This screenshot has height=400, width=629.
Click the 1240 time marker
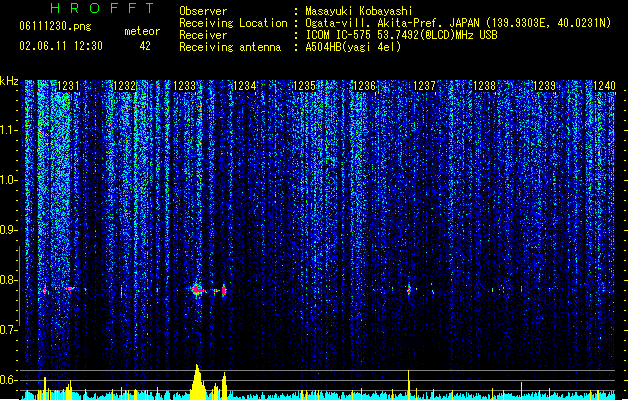click(x=604, y=86)
